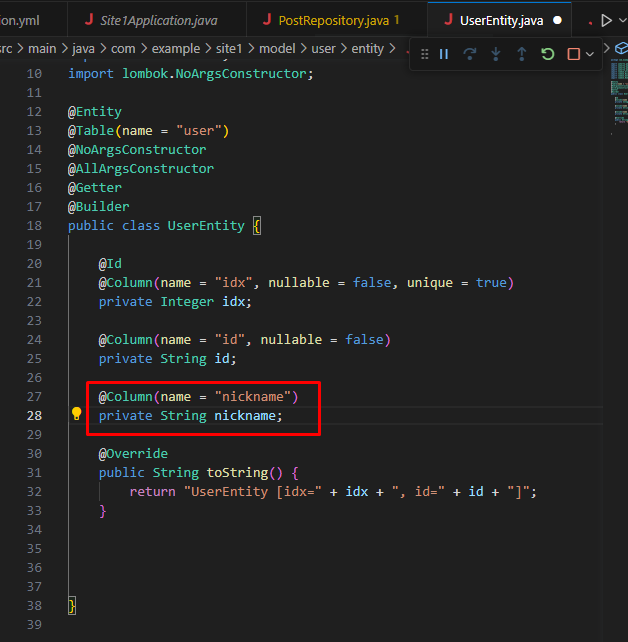Click '@Getter' annotation text
This screenshot has height=642, width=628.
click(x=95, y=188)
